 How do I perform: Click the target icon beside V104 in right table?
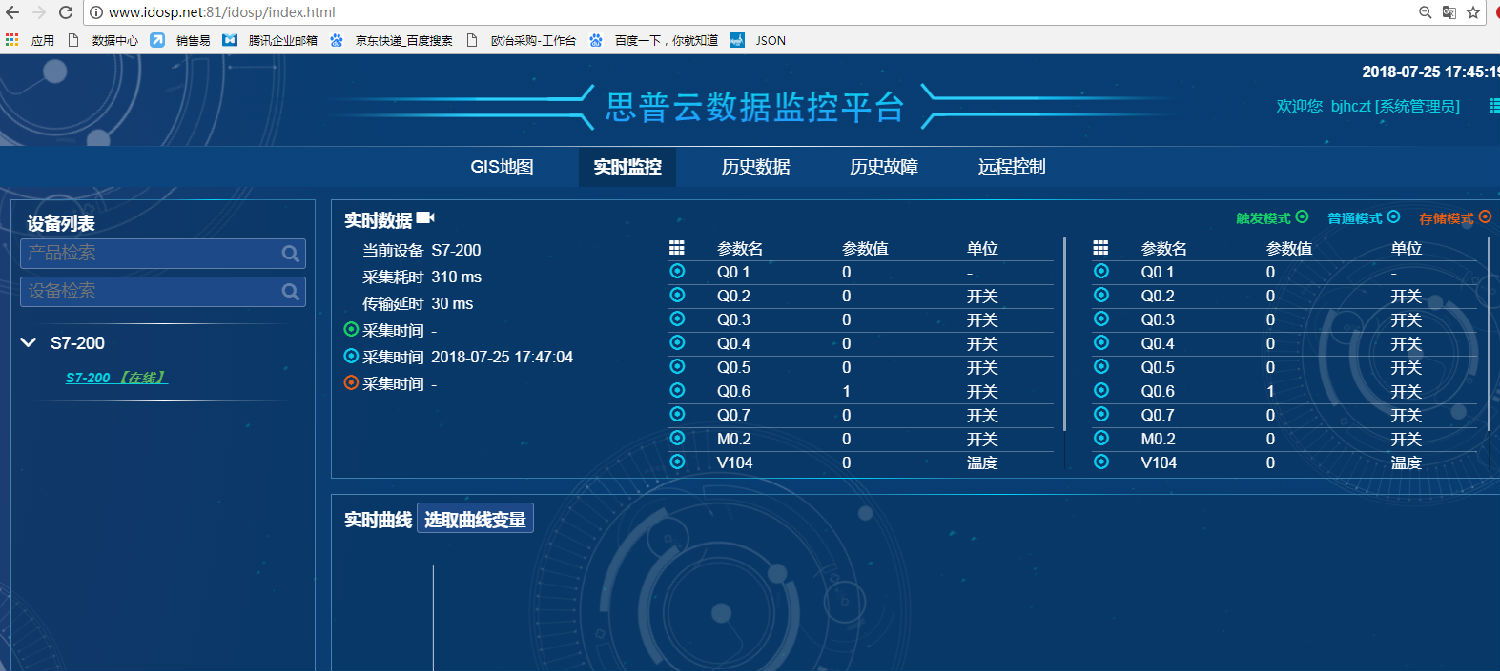point(1101,462)
